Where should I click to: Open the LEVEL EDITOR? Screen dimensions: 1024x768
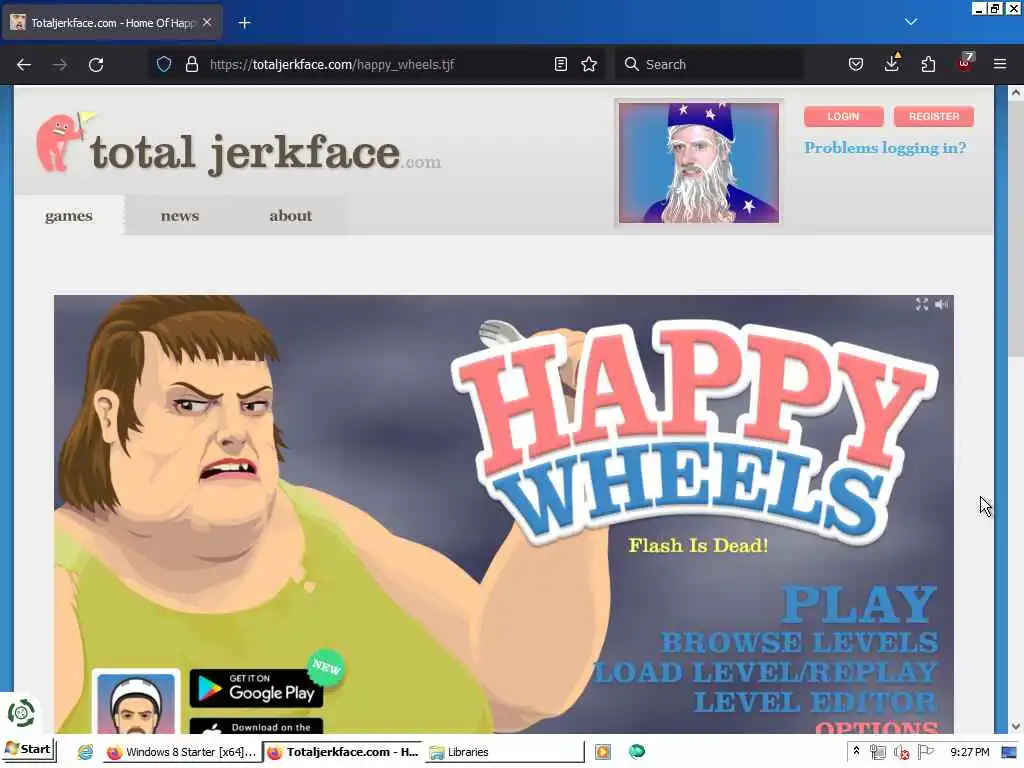click(x=816, y=702)
